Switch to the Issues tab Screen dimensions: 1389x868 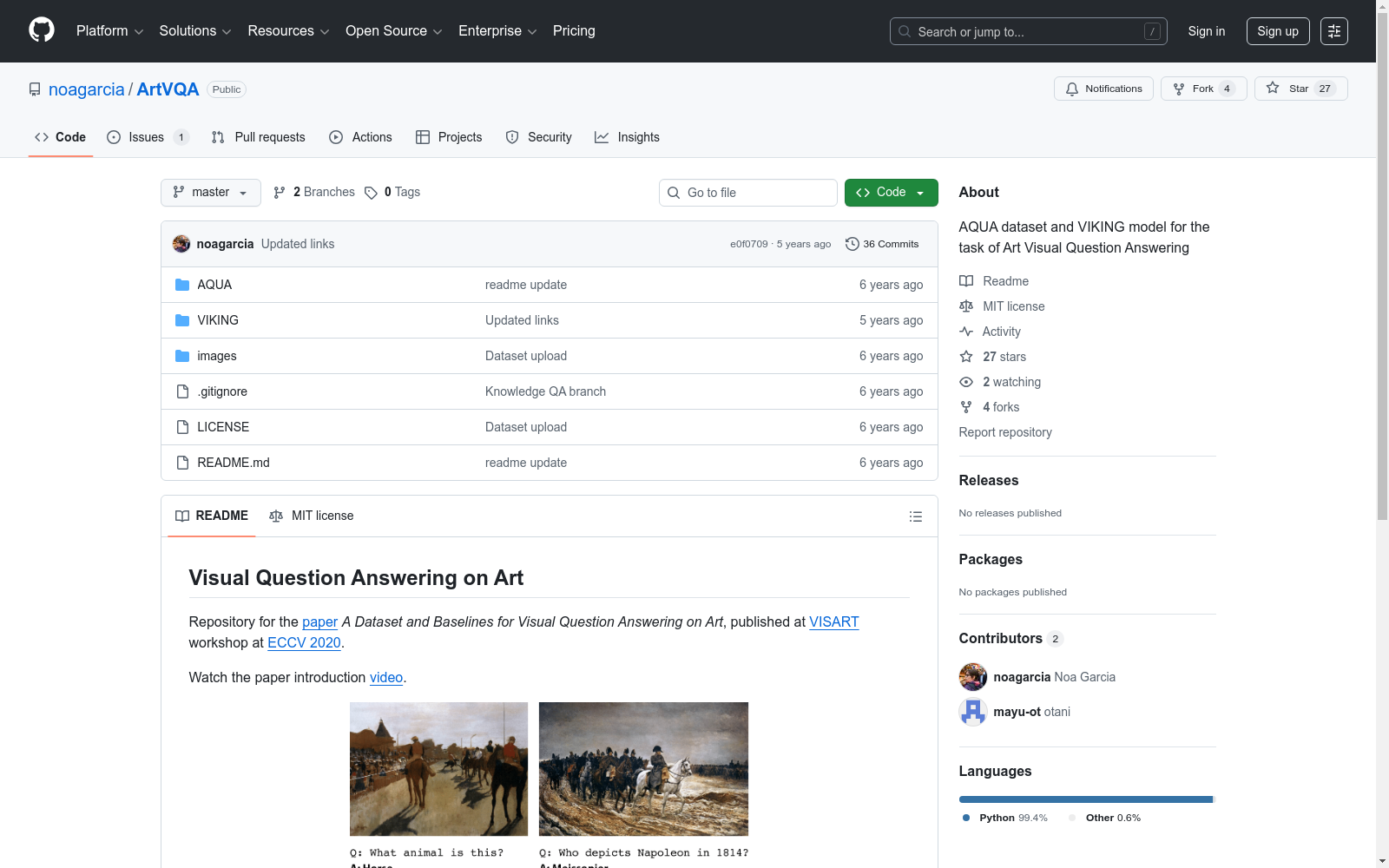pyautogui.click(x=148, y=137)
